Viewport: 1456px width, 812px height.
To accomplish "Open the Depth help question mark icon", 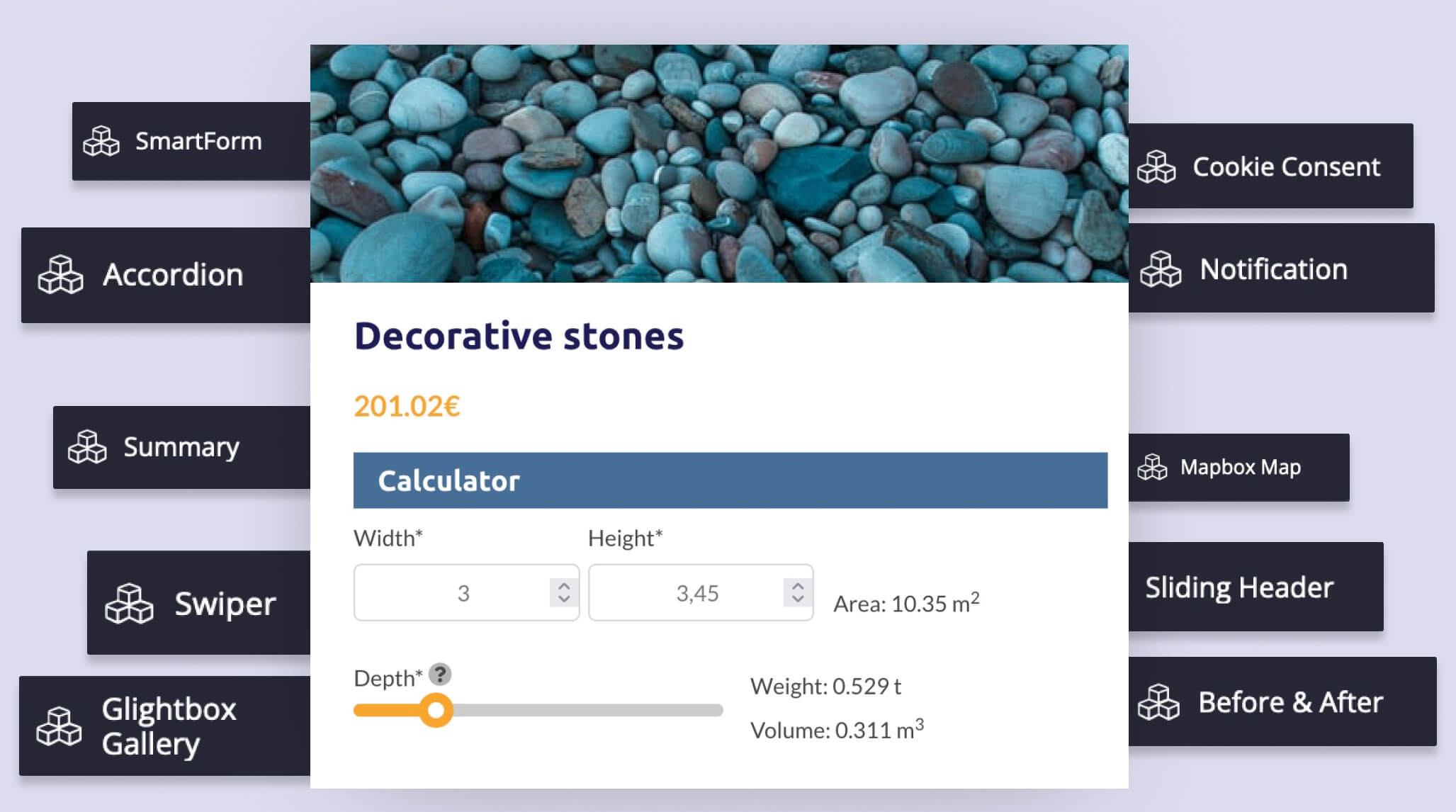I will (x=440, y=674).
